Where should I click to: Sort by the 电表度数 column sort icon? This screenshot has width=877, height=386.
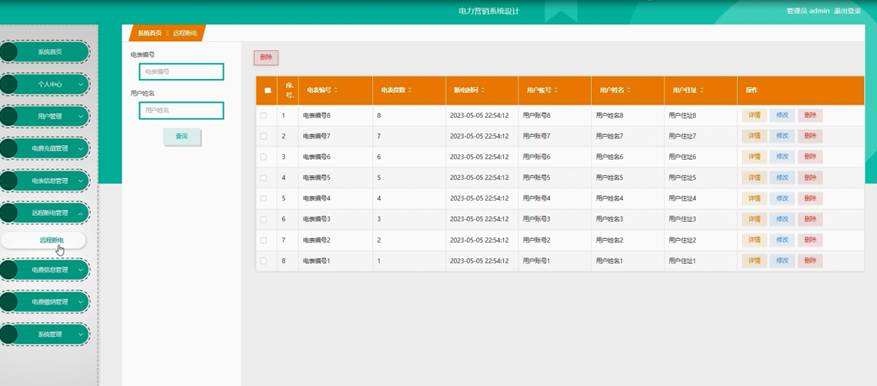[409, 91]
